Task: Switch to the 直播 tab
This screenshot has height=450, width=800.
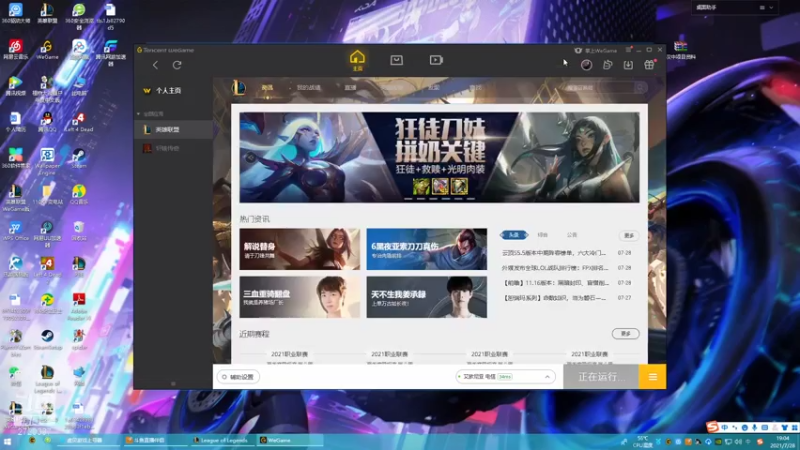Action: coord(351,88)
